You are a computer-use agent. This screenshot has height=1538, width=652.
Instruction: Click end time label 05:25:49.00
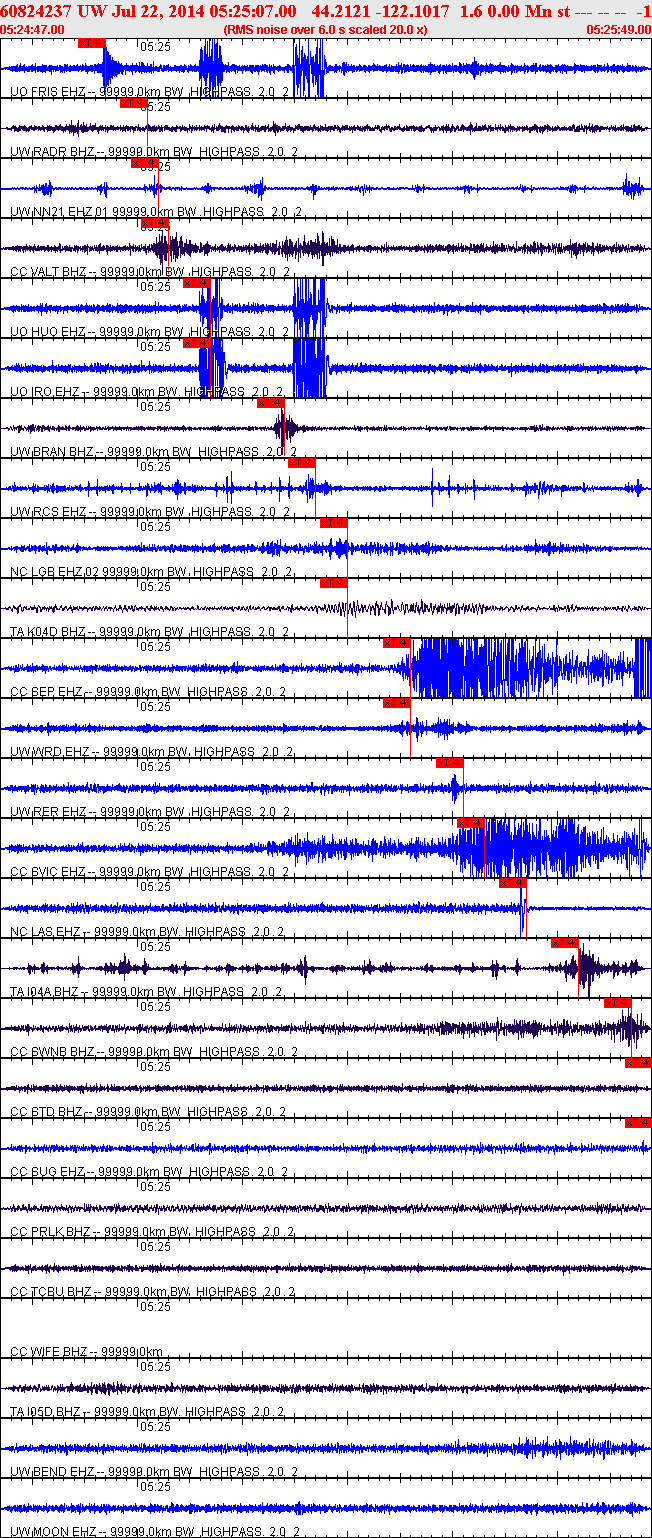click(x=618, y=29)
